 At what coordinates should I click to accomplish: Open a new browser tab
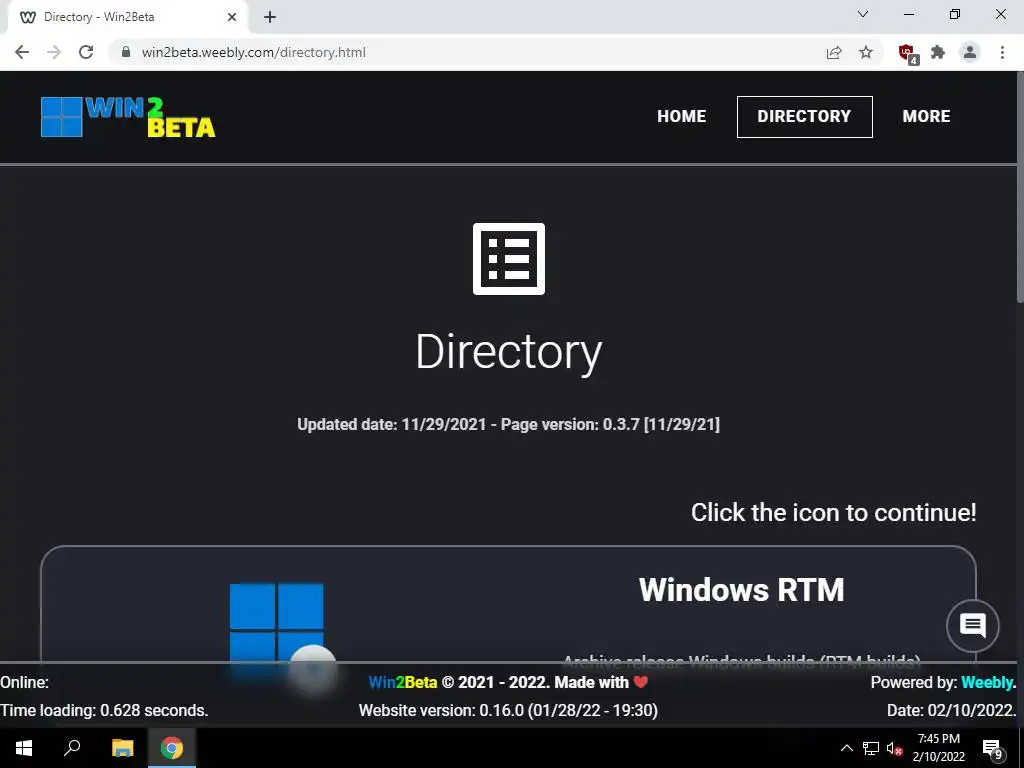pos(270,17)
